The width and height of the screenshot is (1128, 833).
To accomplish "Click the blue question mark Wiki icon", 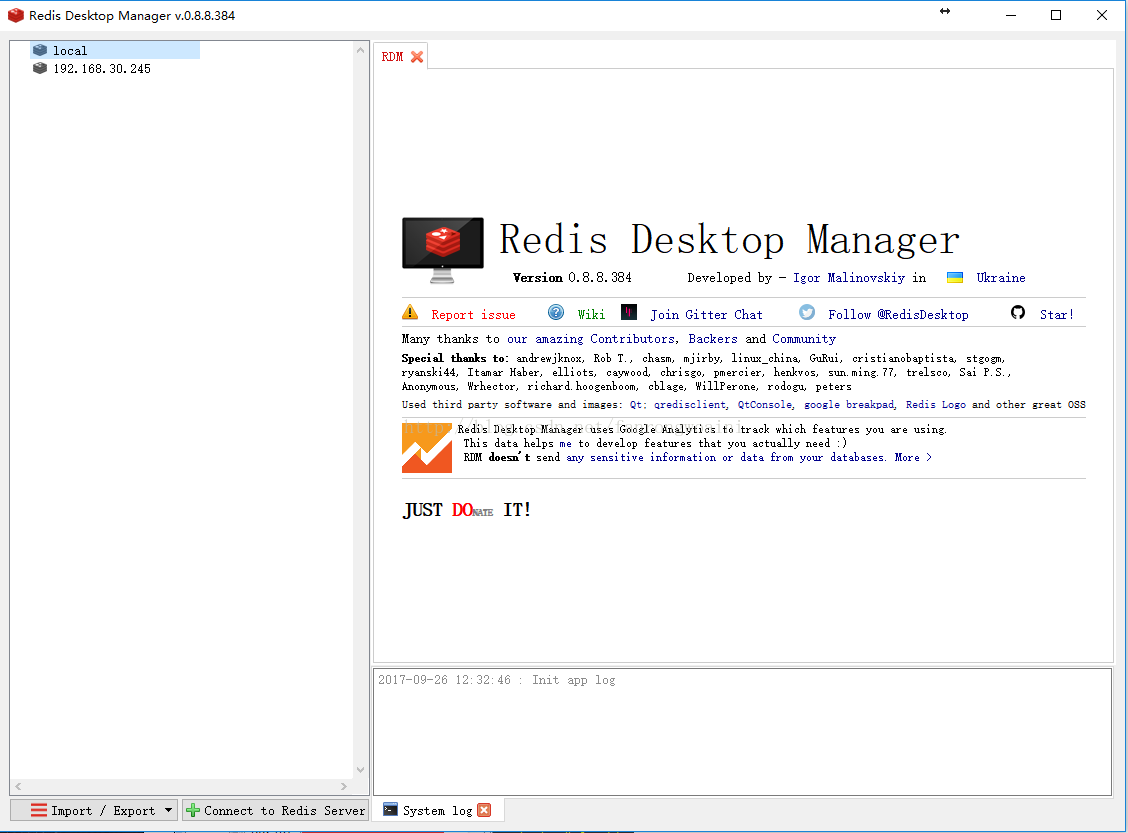I will [556, 312].
